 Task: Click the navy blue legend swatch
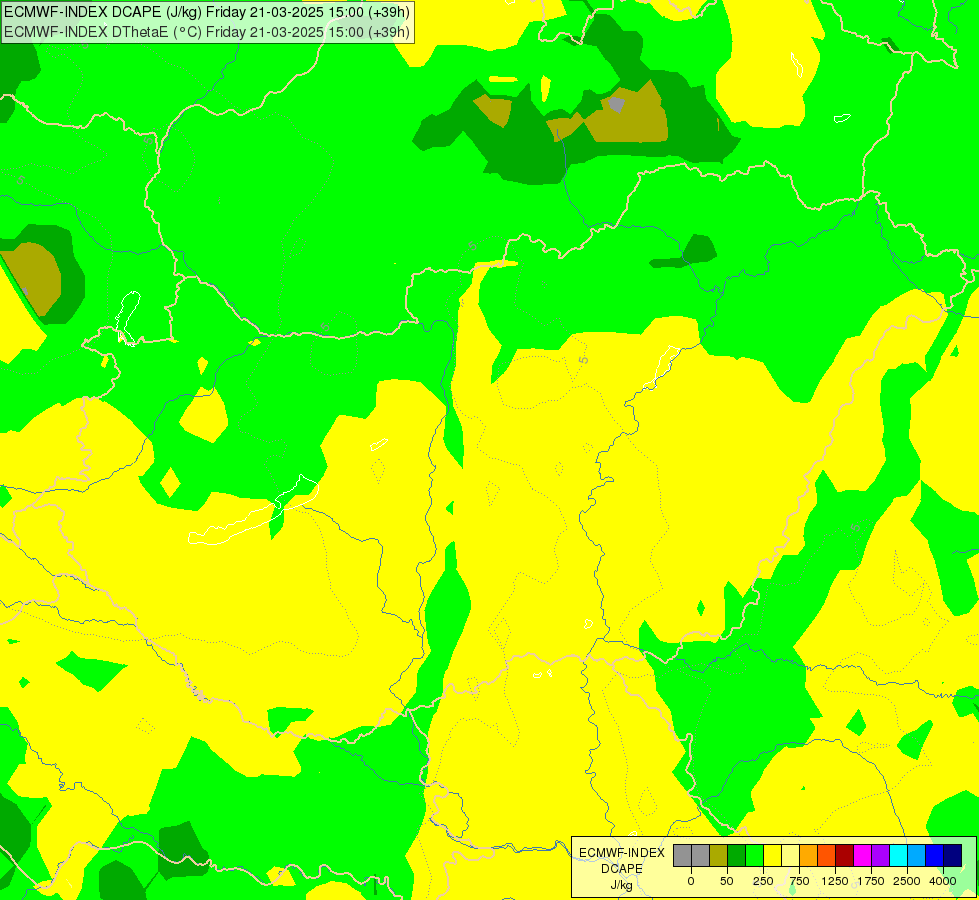(953, 855)
